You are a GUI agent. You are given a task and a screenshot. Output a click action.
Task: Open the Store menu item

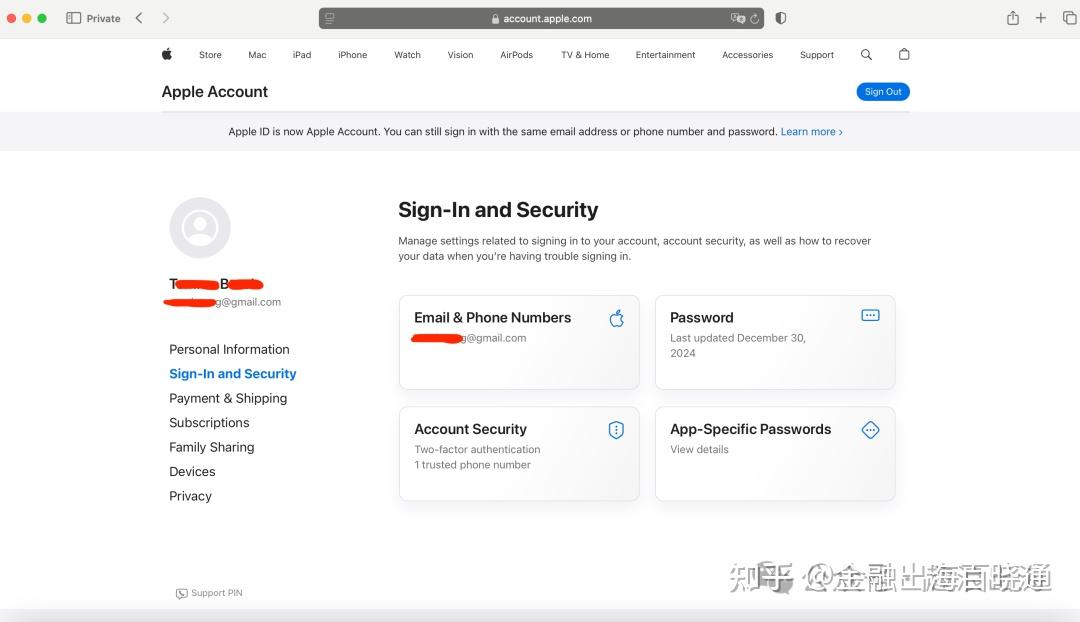[x=210, y=55]
